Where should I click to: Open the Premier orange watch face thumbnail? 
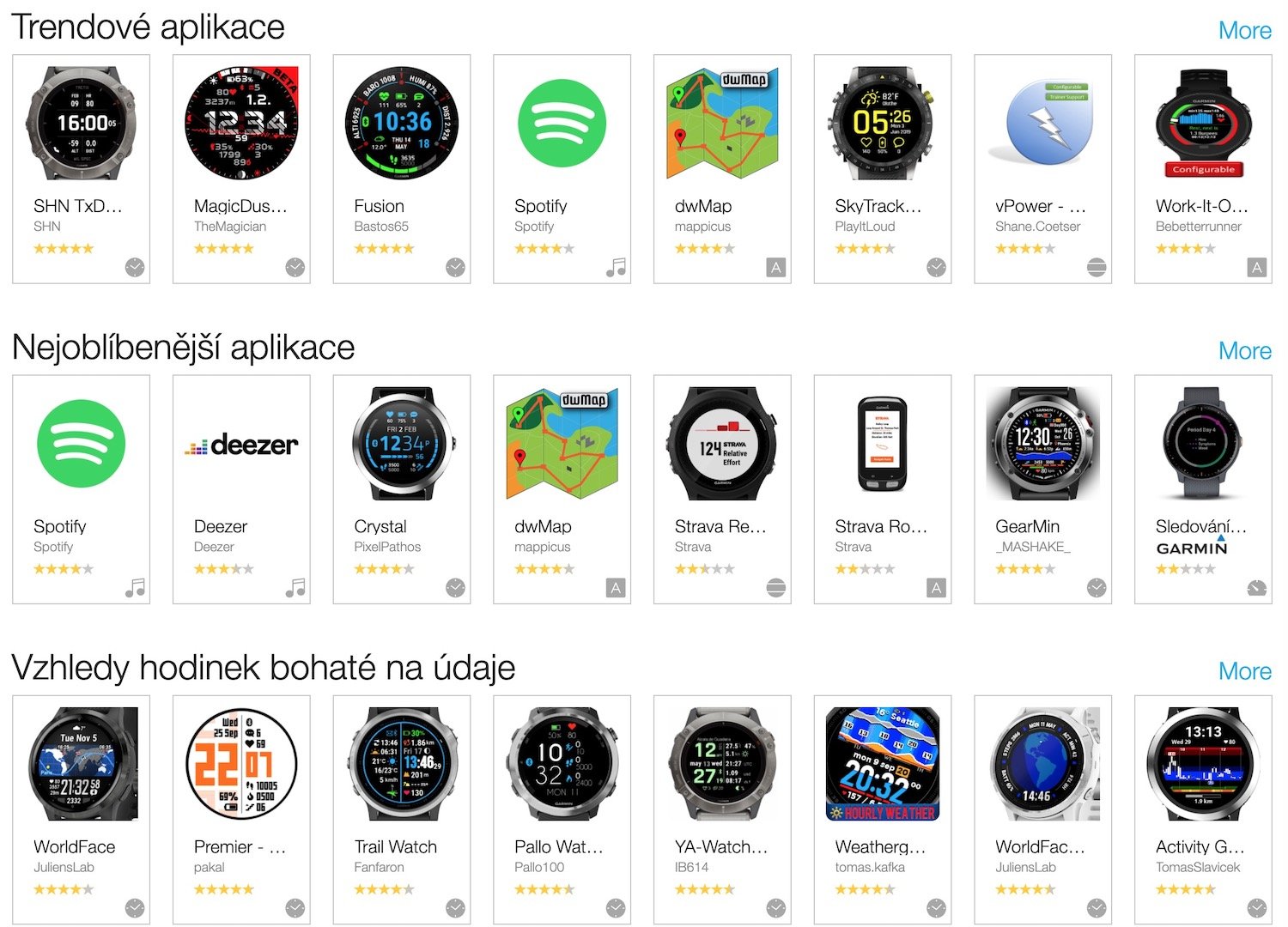click(241, 764)
